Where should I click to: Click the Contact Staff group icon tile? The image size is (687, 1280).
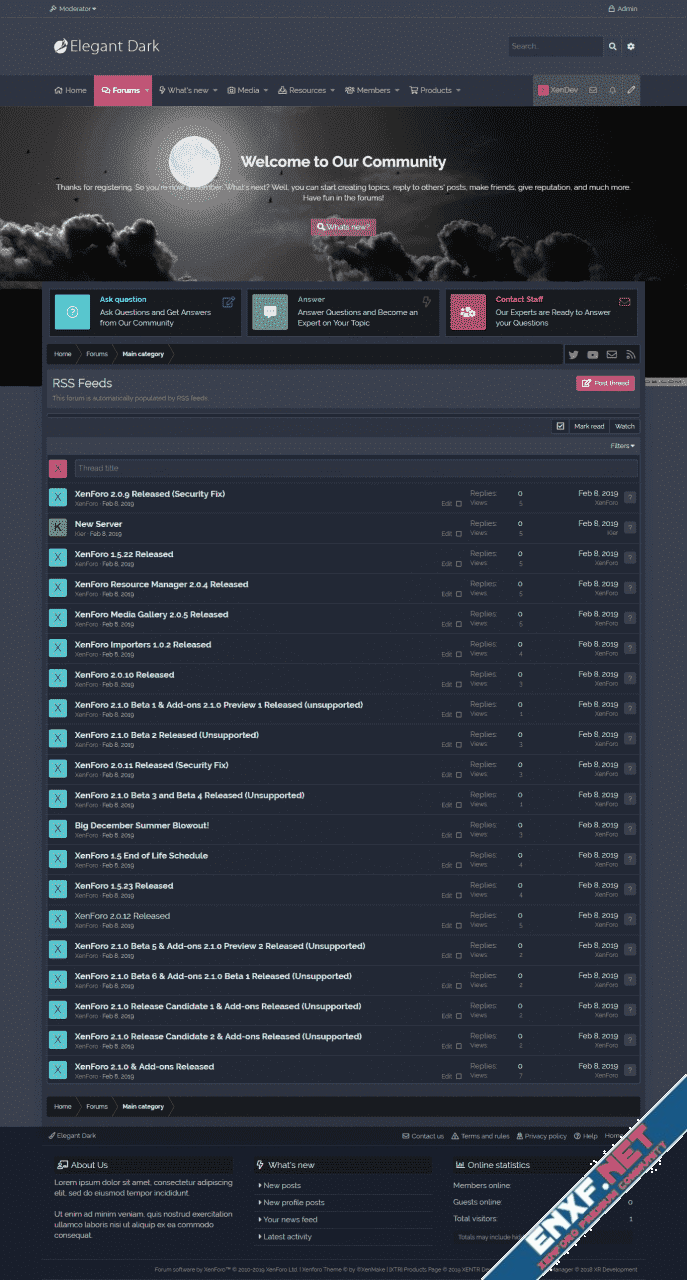tap(468, 312)
